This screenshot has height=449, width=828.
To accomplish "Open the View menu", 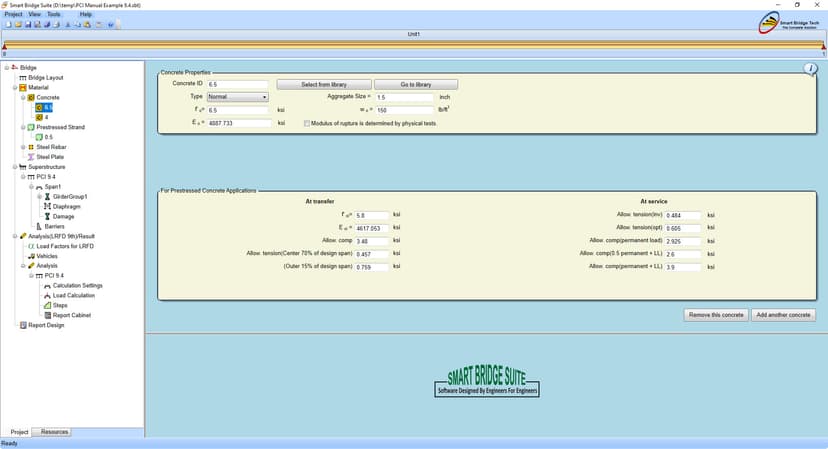I will 35,14.
